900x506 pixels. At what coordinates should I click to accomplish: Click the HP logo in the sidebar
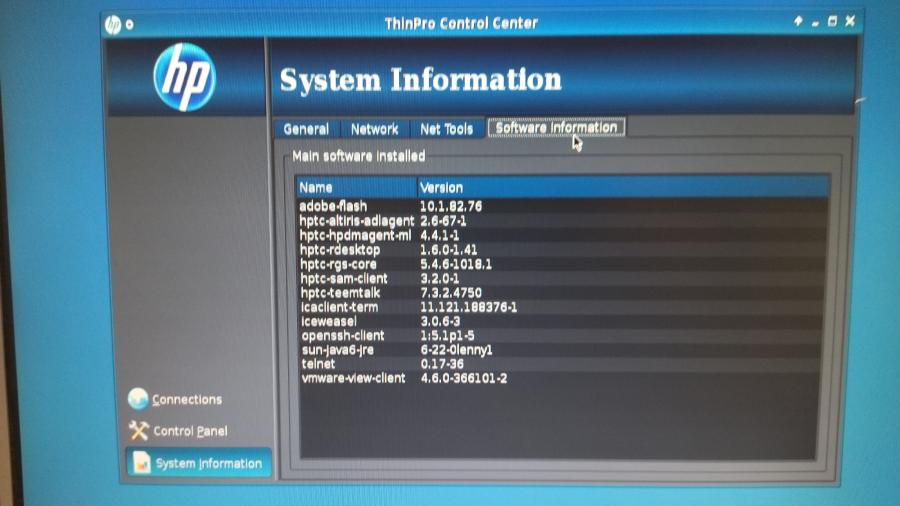tap(184, 77)
